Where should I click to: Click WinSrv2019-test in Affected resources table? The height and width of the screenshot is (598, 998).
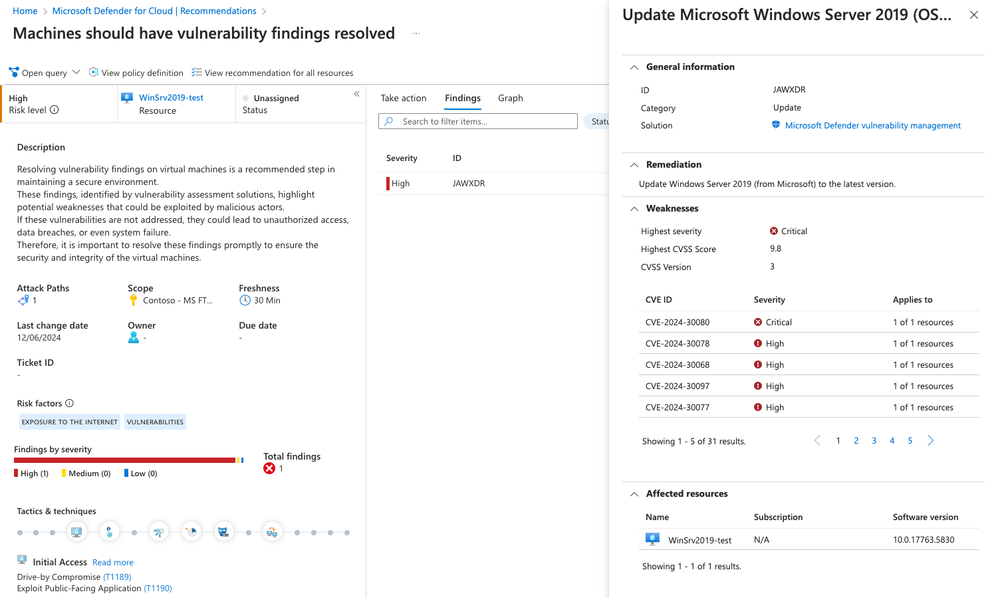[x=699, y=540]
